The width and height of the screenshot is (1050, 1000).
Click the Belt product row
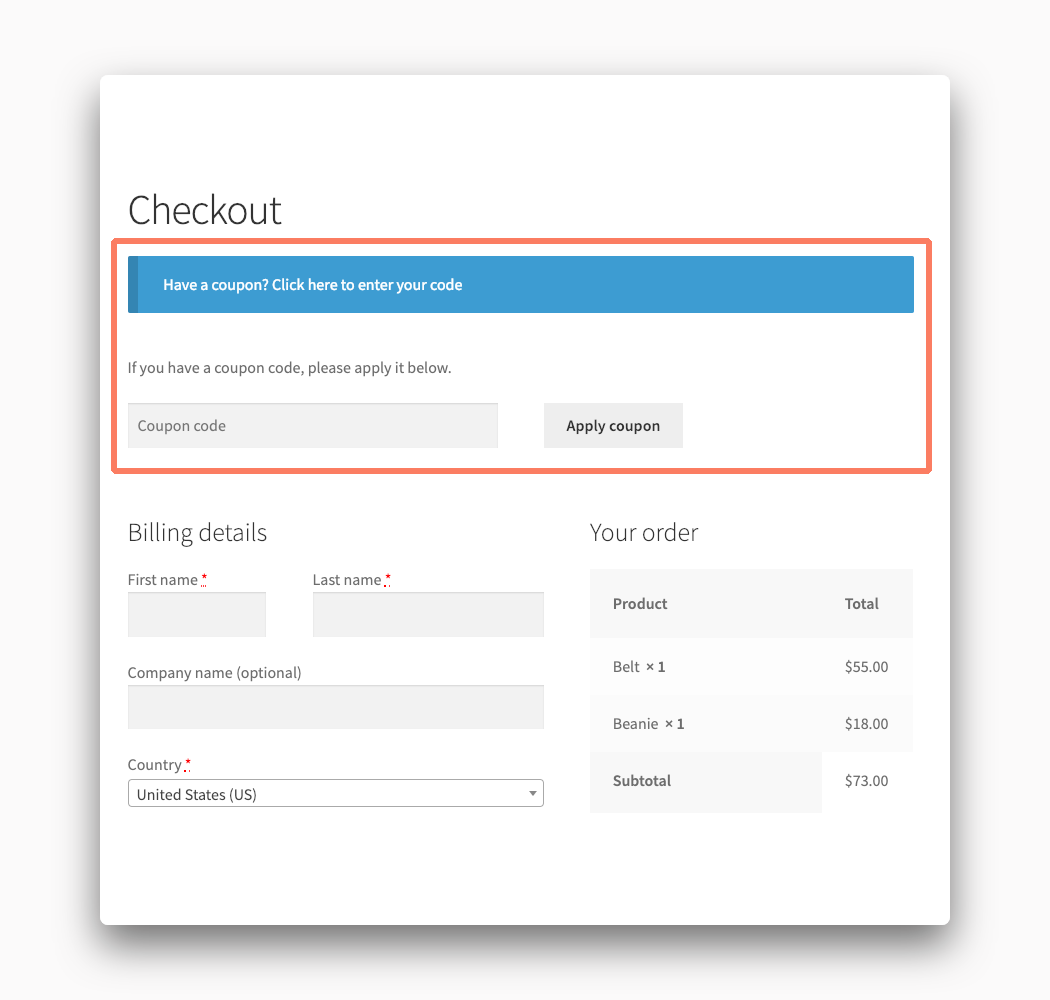click(x=640, y=666)
